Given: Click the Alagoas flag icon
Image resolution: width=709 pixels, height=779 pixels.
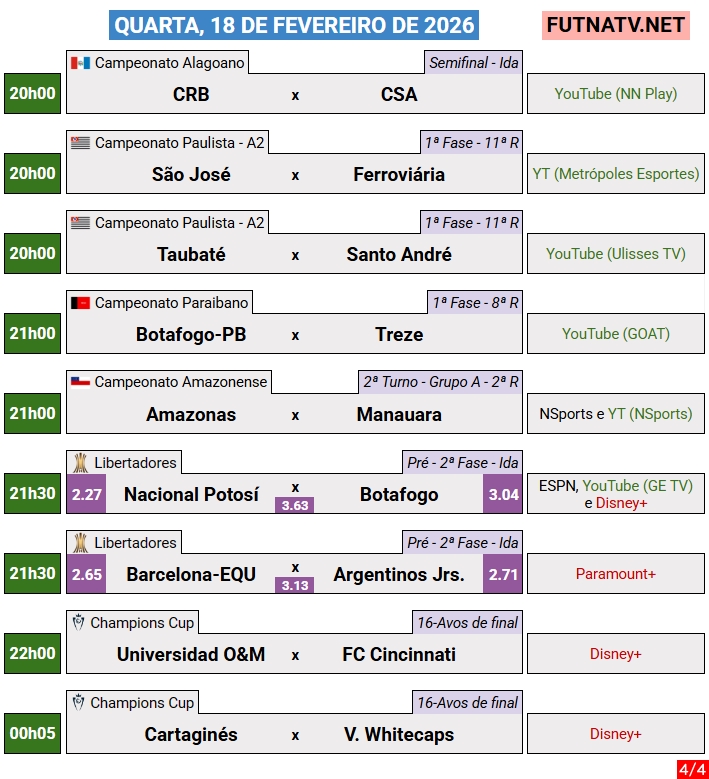Looking at the screenshot, I should (80, 63).
